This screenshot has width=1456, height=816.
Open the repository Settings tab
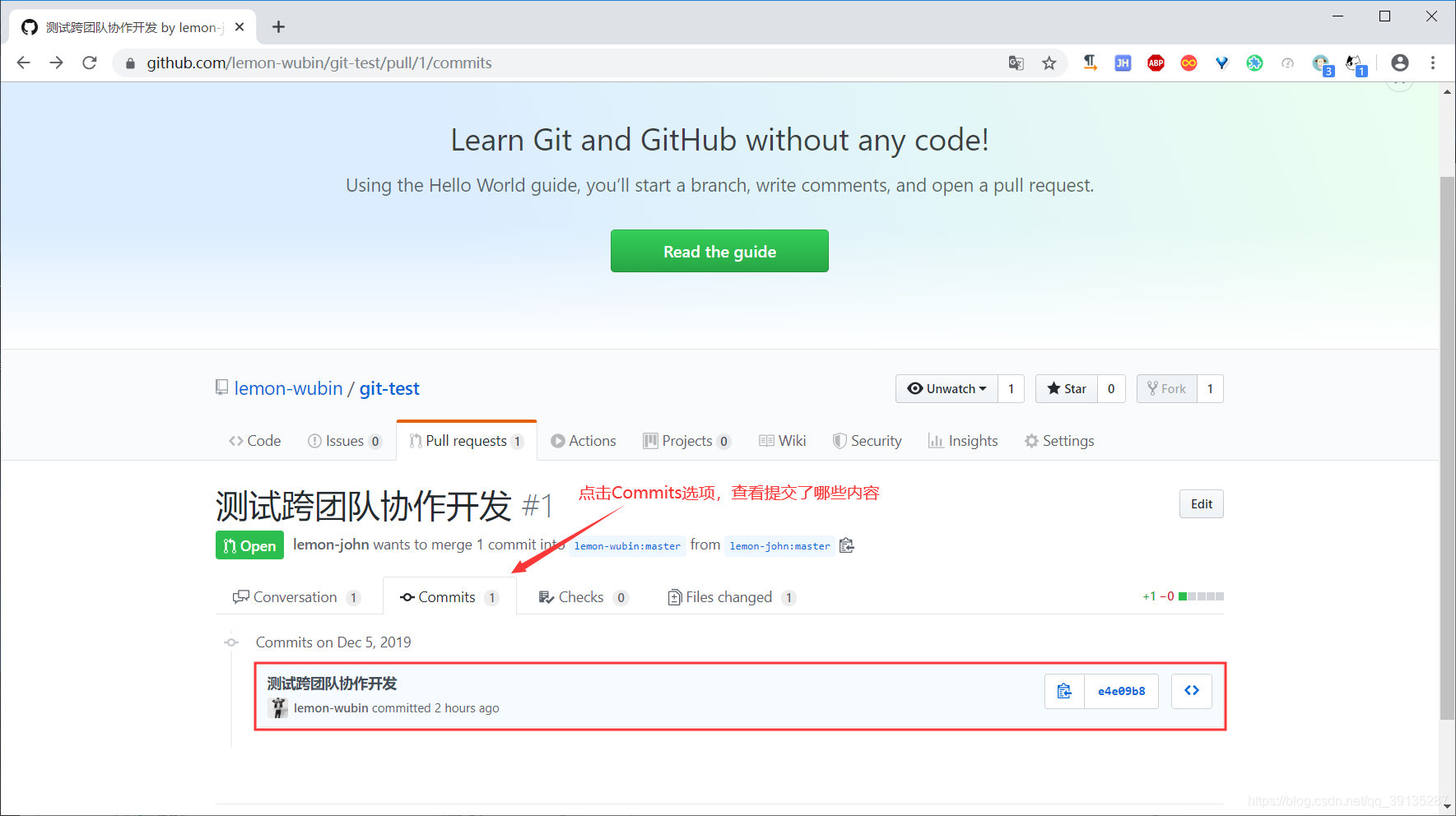(x=1059, y=441)
